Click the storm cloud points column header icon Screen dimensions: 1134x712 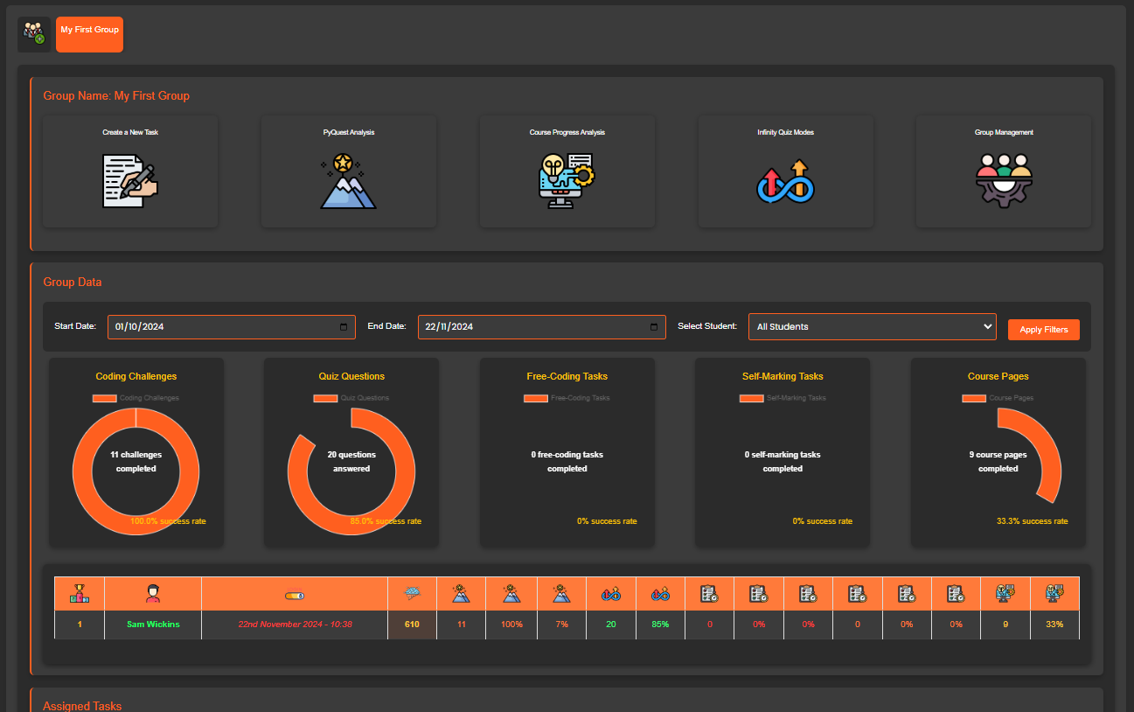[x=411, y=594]
